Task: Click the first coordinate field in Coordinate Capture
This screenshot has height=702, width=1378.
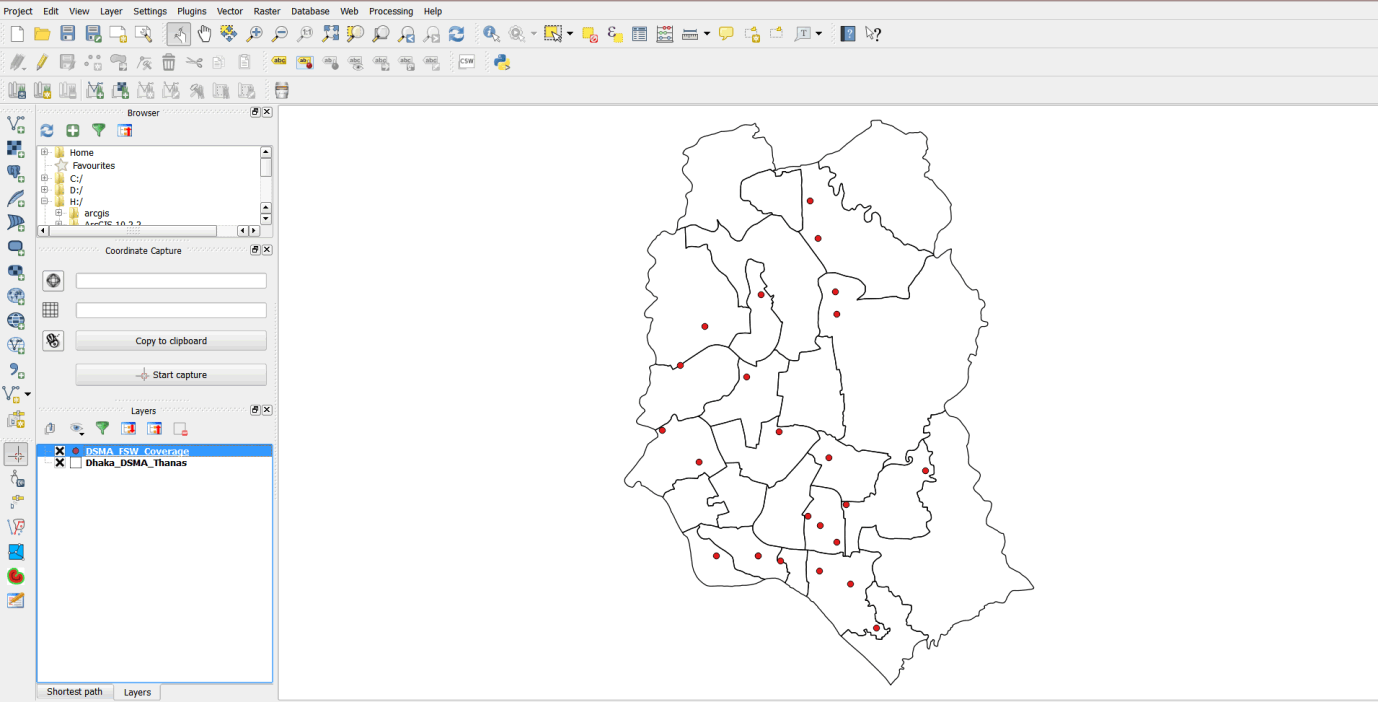Action: pos(171,281)
